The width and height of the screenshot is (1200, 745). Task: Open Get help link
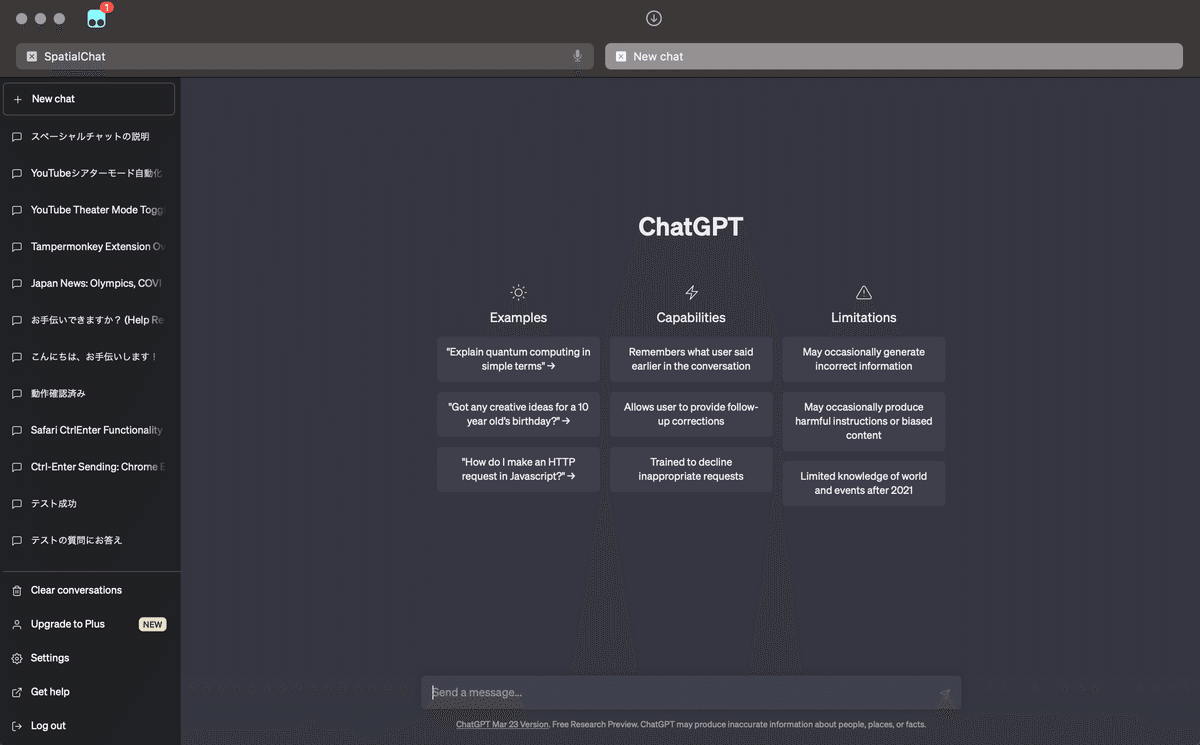tap(90, 692)
